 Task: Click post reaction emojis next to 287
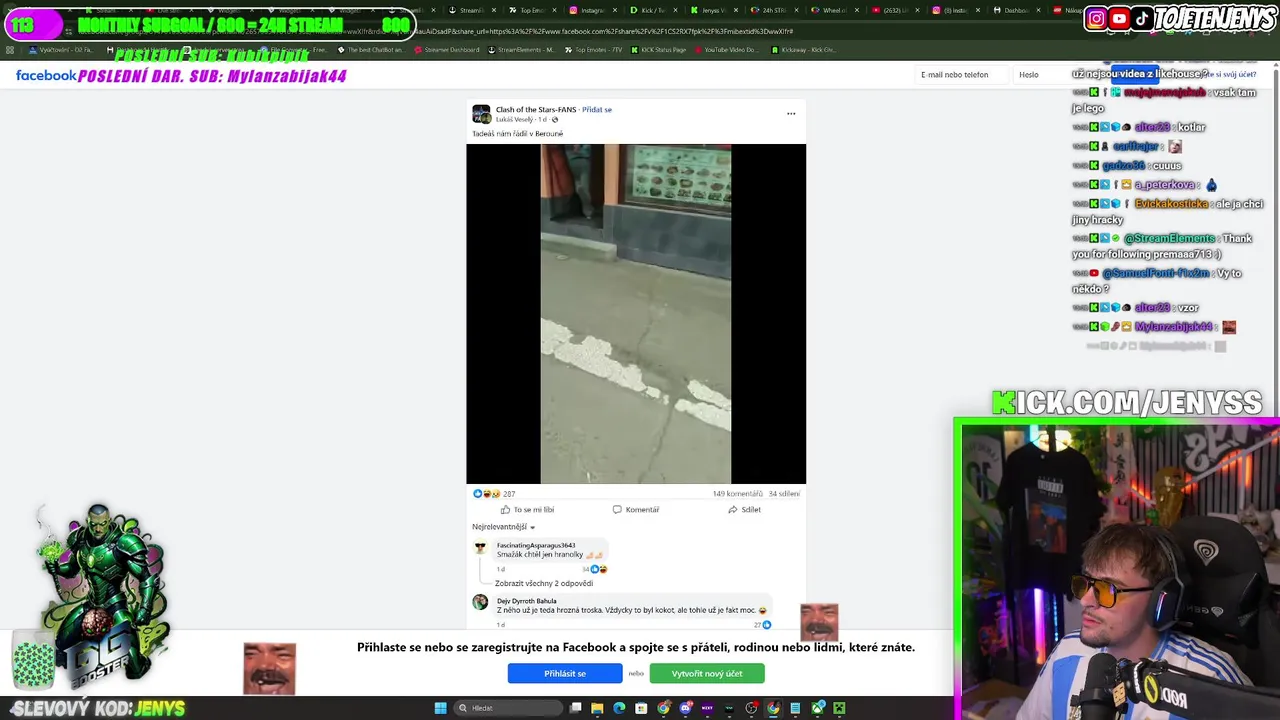[x=486, y=494]
